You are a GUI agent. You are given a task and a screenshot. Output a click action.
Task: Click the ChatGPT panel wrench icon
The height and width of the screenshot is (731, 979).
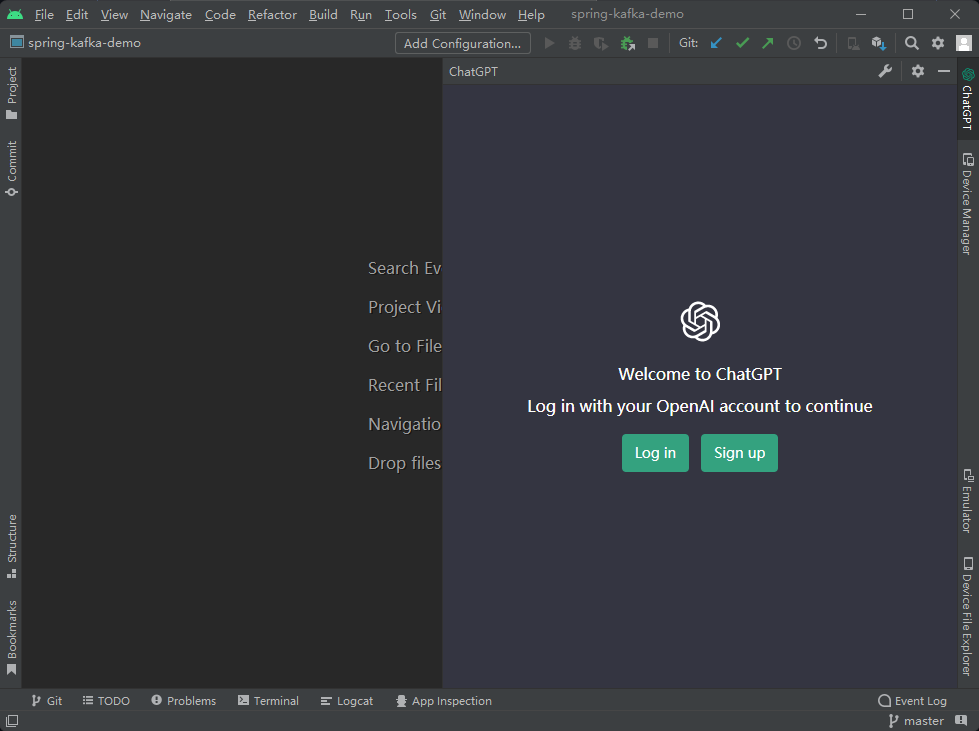coord(885,71)
